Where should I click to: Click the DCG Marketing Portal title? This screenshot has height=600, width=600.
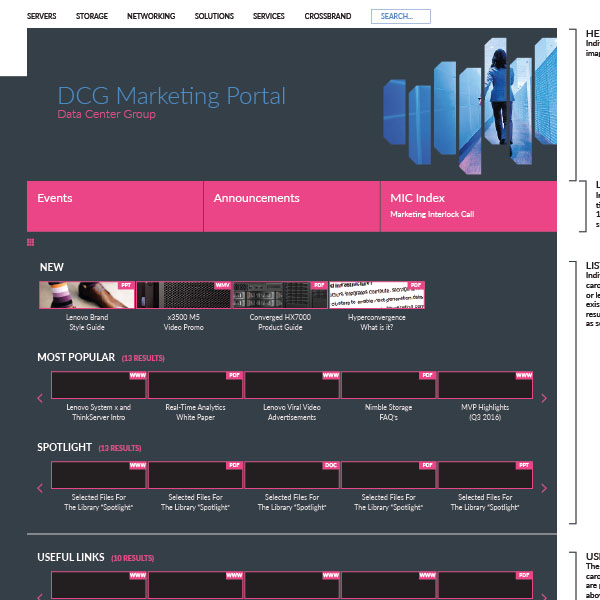(x=171, y=96)
